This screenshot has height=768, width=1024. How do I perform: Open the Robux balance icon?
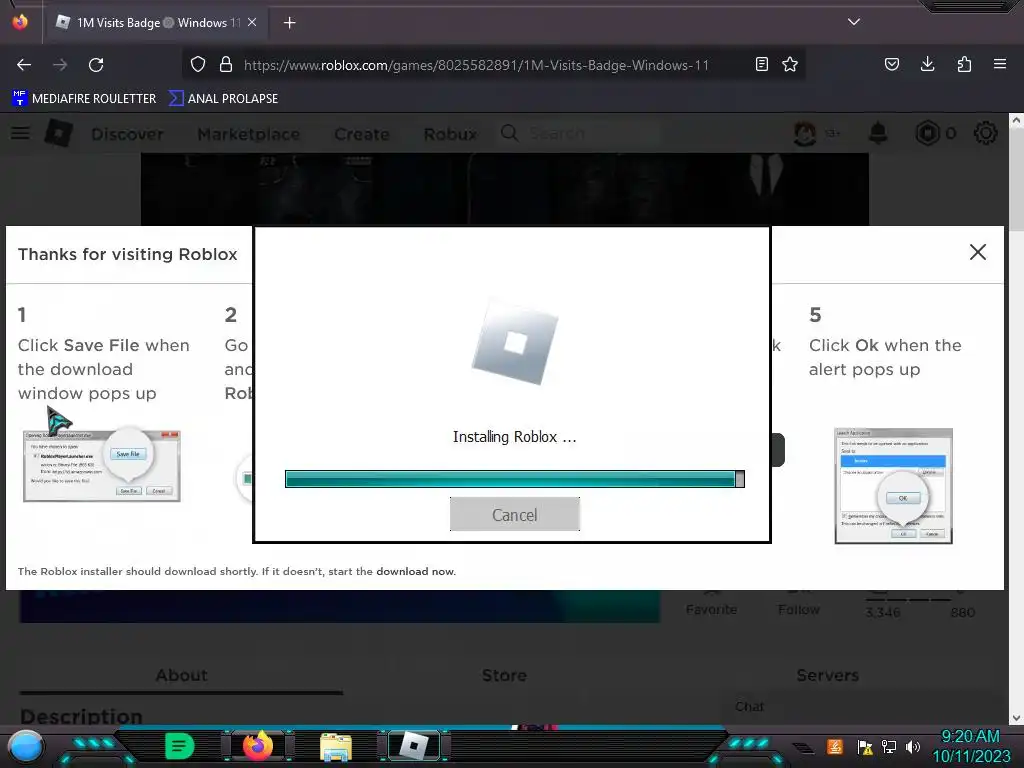tap(927, 133)
